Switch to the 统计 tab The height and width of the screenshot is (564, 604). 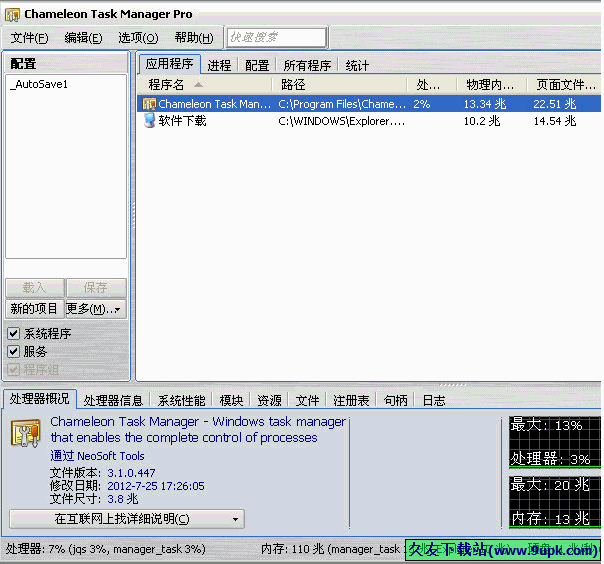[x=357, y=65]
